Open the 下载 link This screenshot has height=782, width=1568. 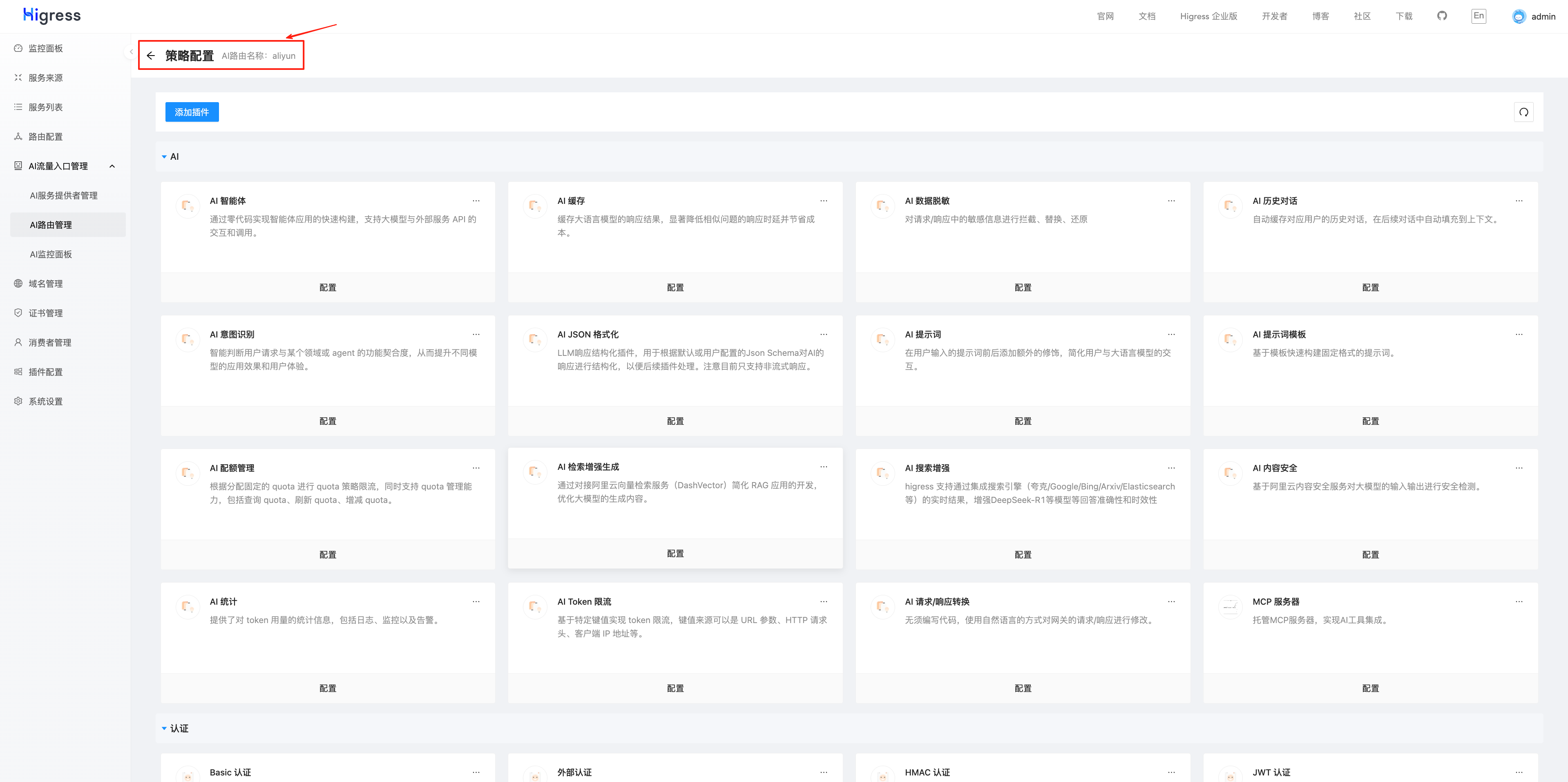(x=1404, y=16)
